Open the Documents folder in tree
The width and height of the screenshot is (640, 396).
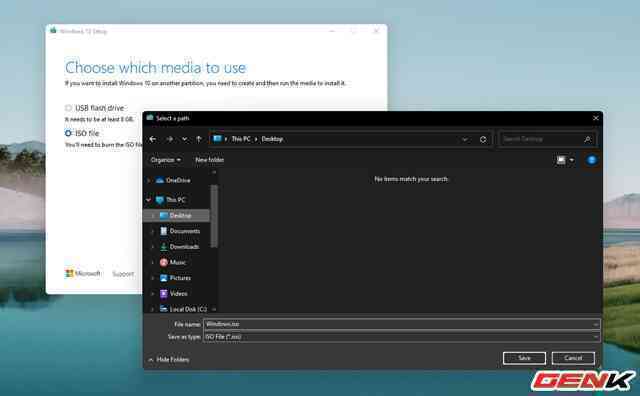tap(184, 231)
